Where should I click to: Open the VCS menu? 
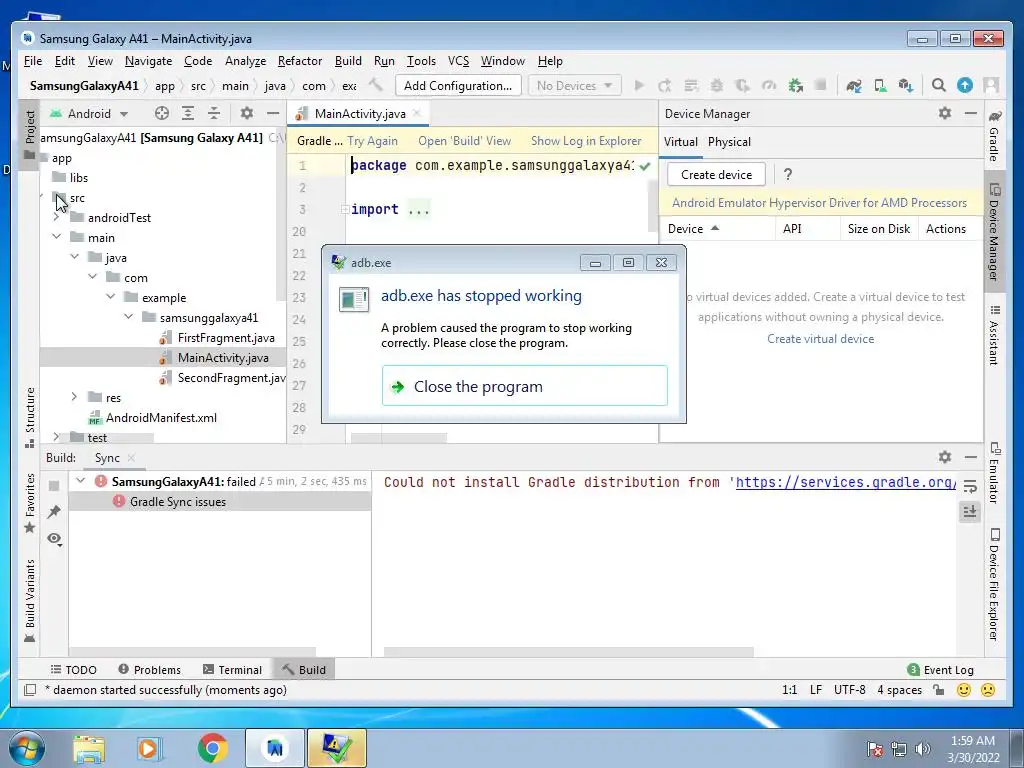[458, 61]
